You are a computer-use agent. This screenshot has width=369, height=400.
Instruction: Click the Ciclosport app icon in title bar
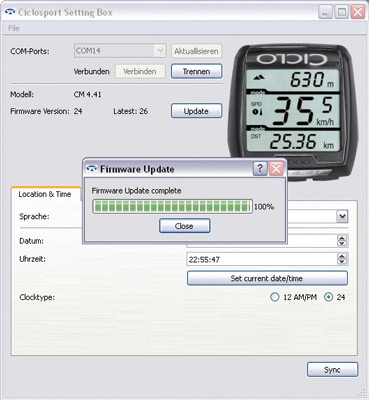pos(10,12)
